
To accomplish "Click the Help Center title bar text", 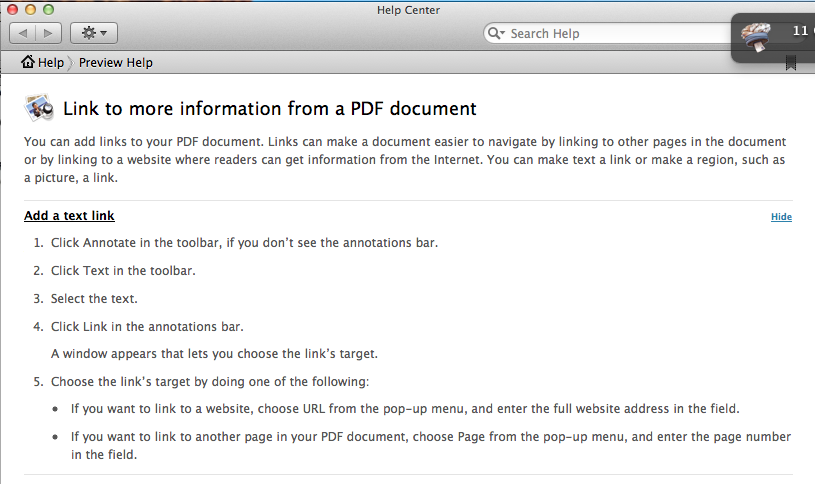I will point(408,10).
